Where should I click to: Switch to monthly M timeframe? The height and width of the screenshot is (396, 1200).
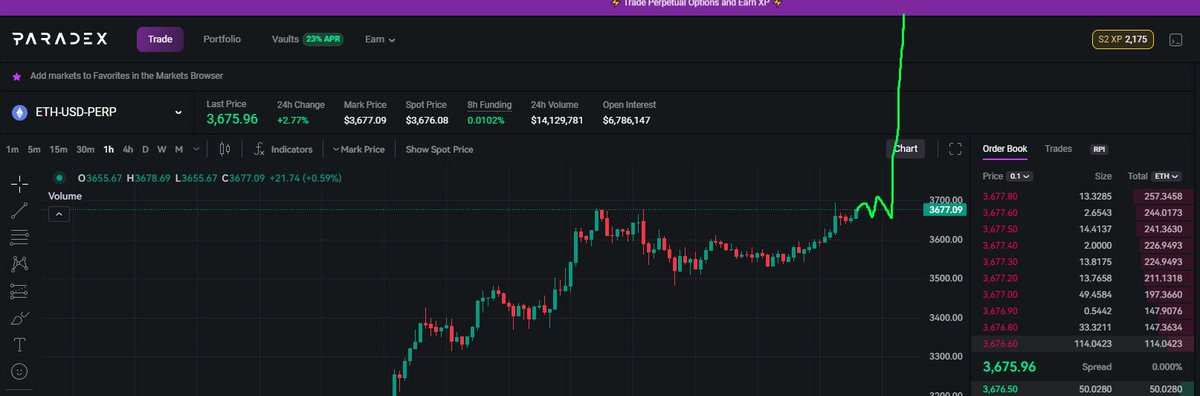pyautogui.click(x=179, y=149)
